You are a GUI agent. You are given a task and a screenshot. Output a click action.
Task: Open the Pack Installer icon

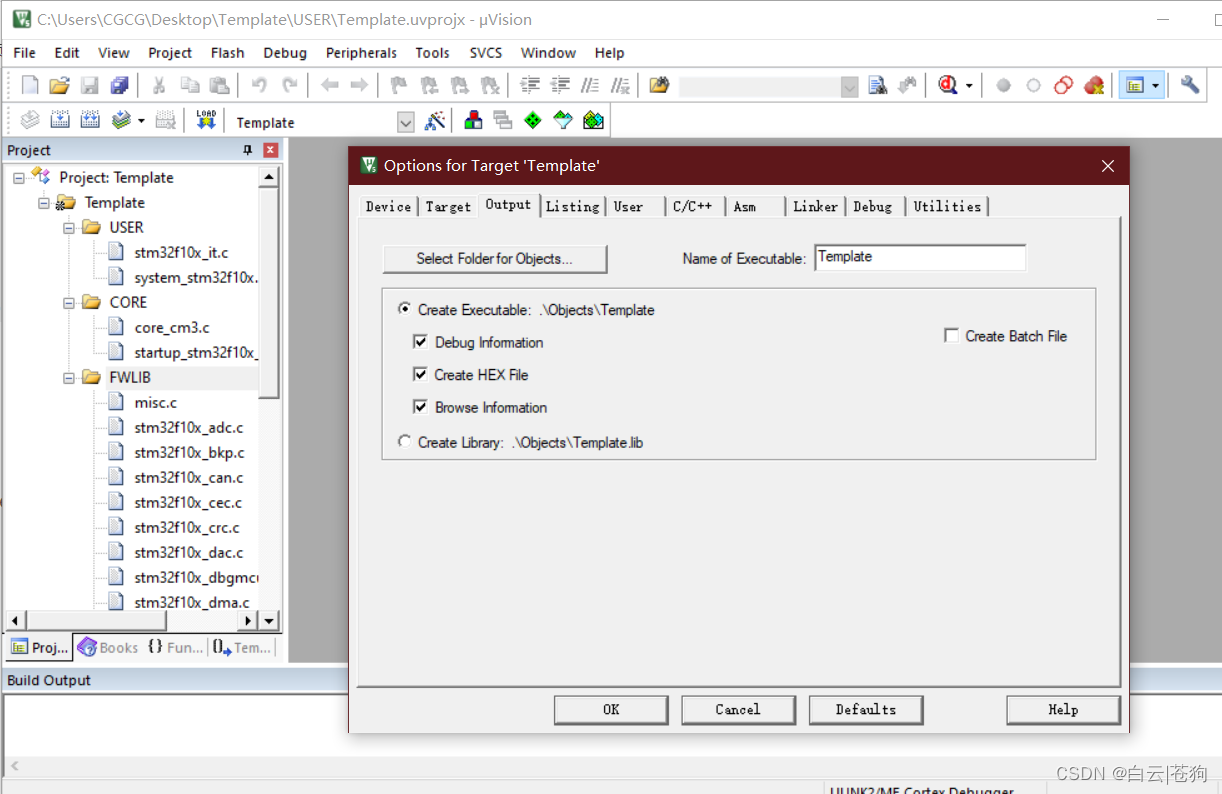pyautogui.click(x=593, y=121)
